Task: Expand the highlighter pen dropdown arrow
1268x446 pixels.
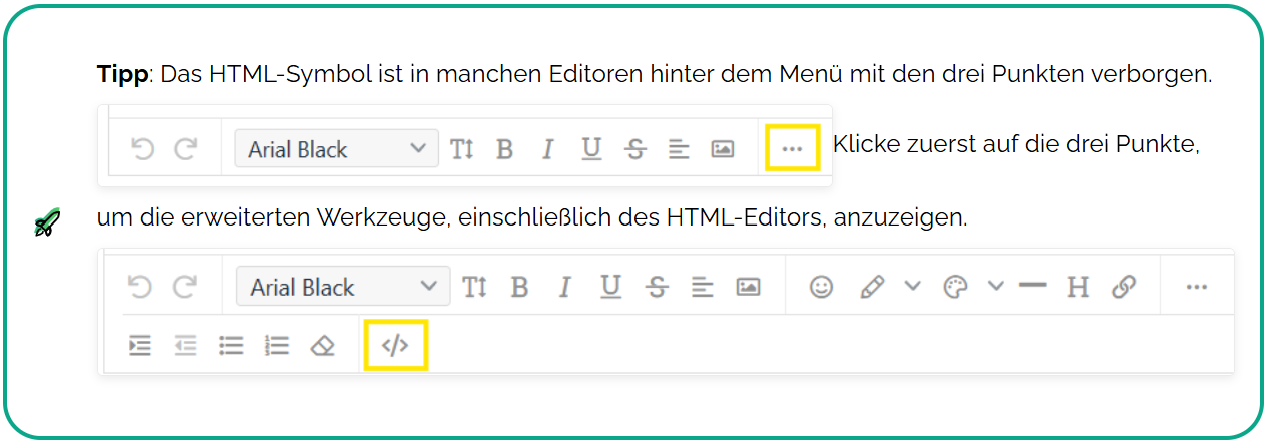Action: point(912,287)
